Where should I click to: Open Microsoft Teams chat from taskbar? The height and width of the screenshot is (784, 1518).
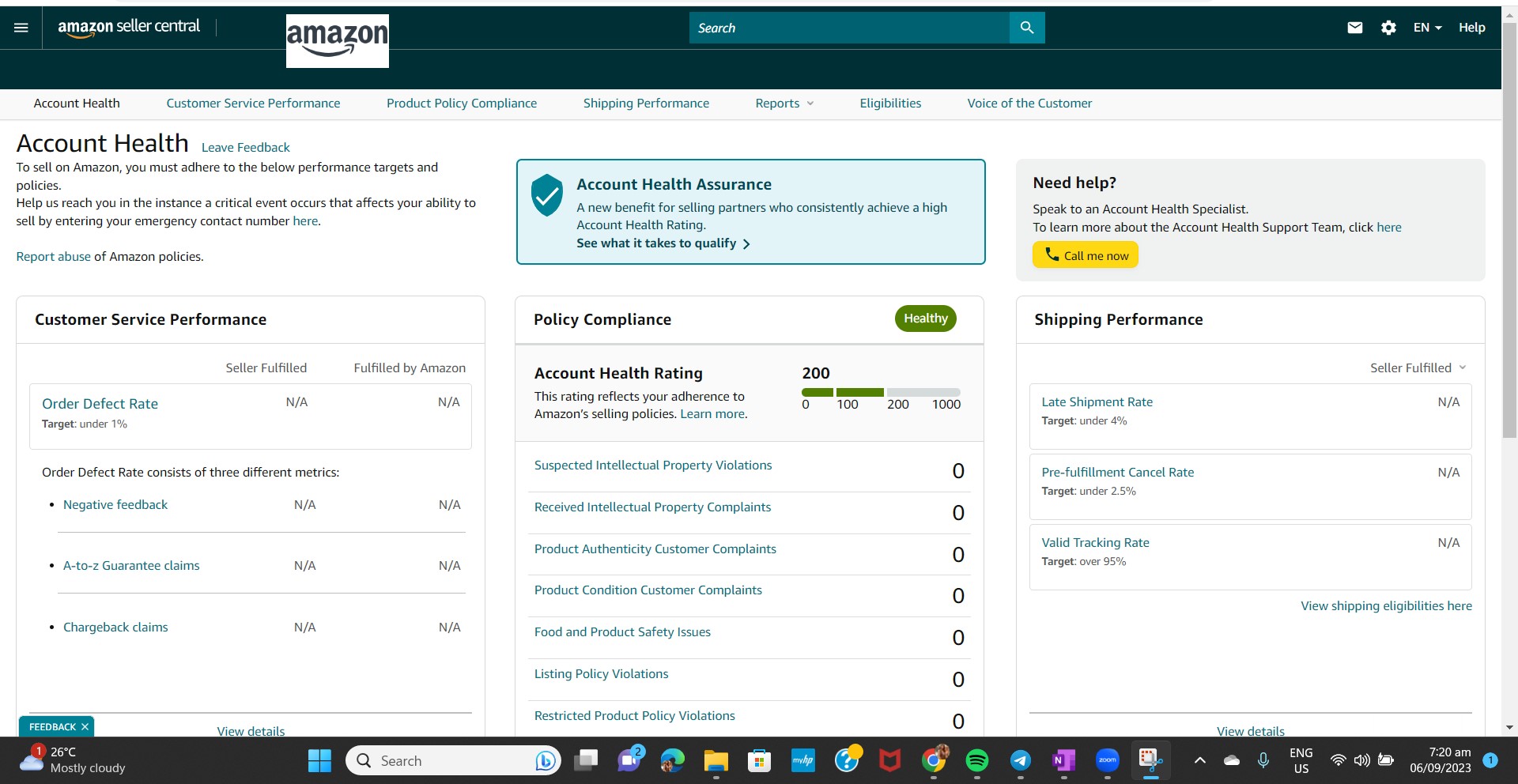630,761
